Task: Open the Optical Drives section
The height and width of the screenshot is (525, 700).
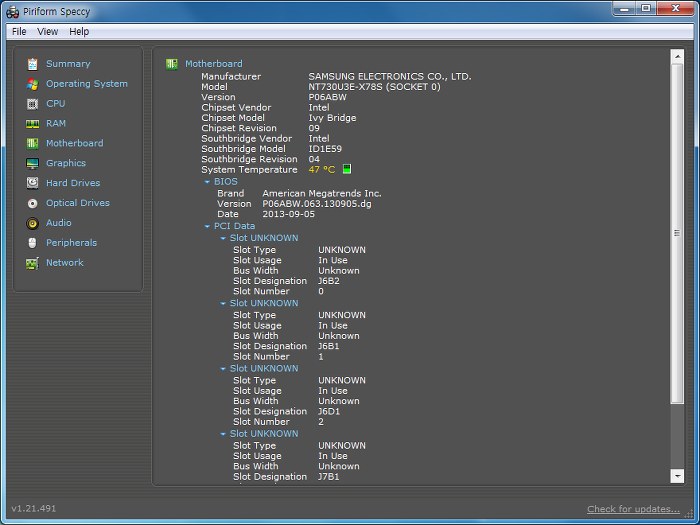Action: (x=78, y=203)
